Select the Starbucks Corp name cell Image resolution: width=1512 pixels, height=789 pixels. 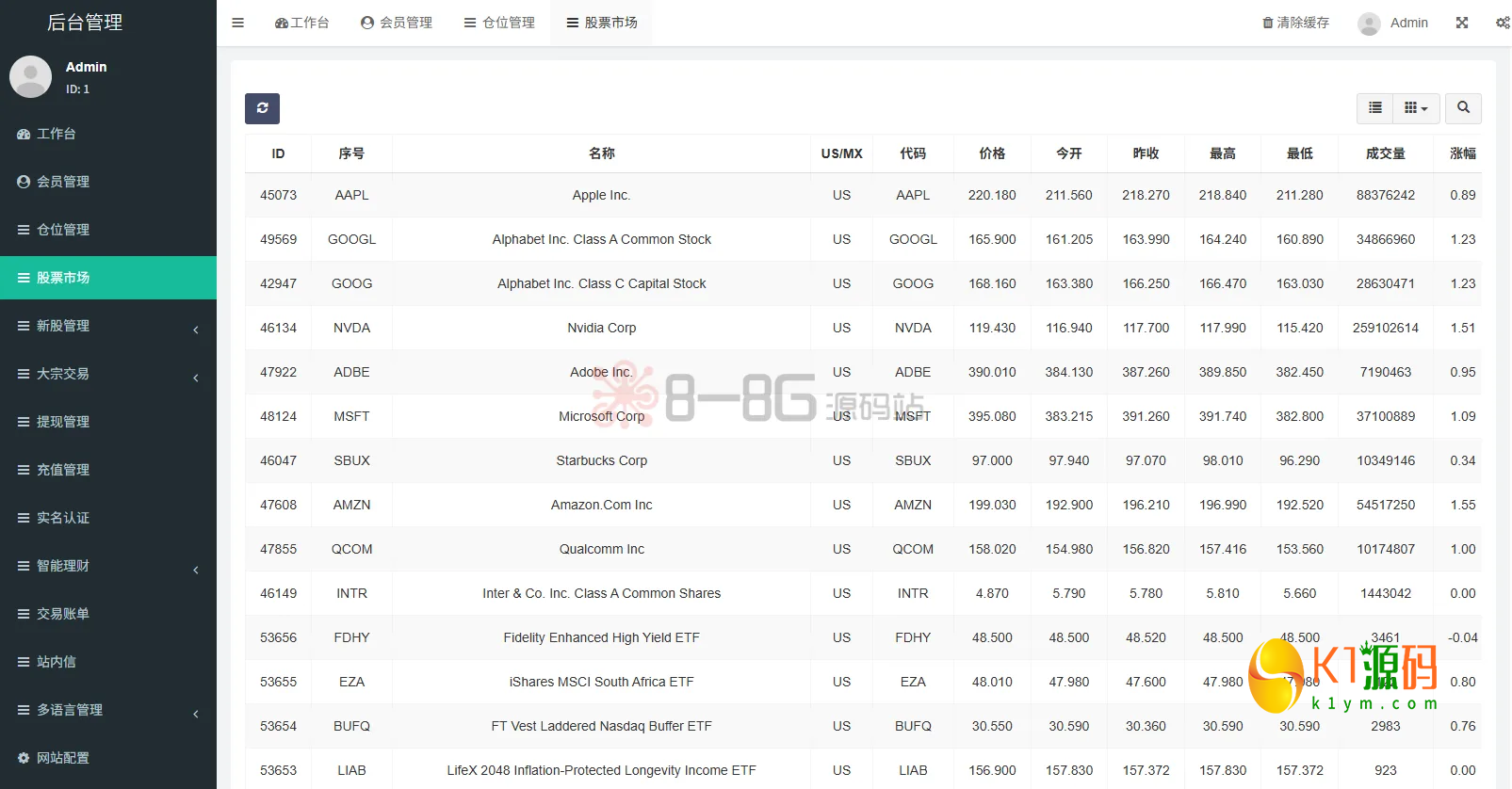[x=601, y=460]
